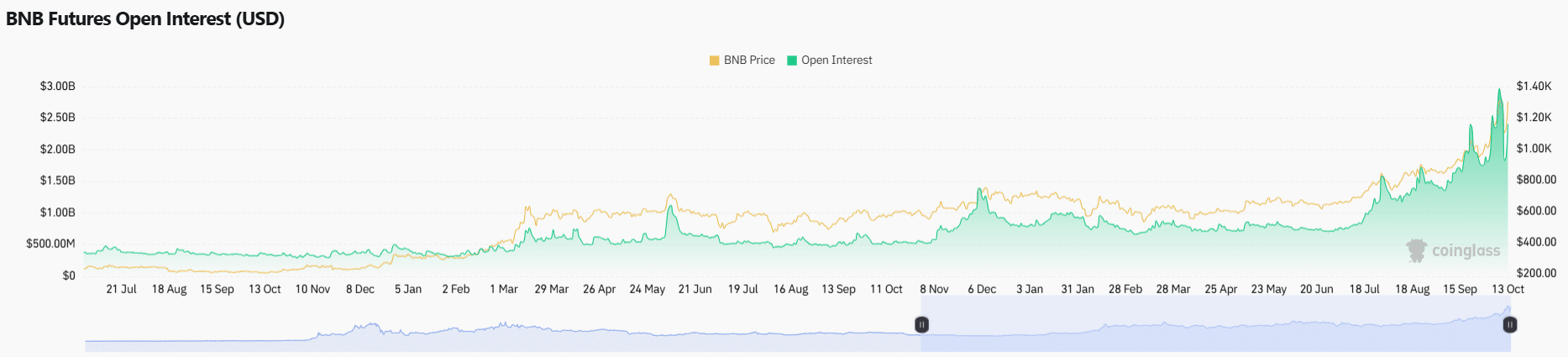Click the 18 Jul date label
The height and width of the screenshot is (357, 1568).
(x=1365, y=289)
